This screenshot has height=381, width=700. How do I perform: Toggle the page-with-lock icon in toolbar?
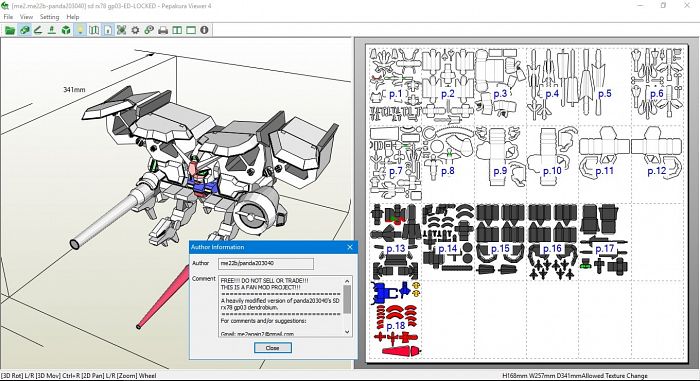(x=108, y=30)
